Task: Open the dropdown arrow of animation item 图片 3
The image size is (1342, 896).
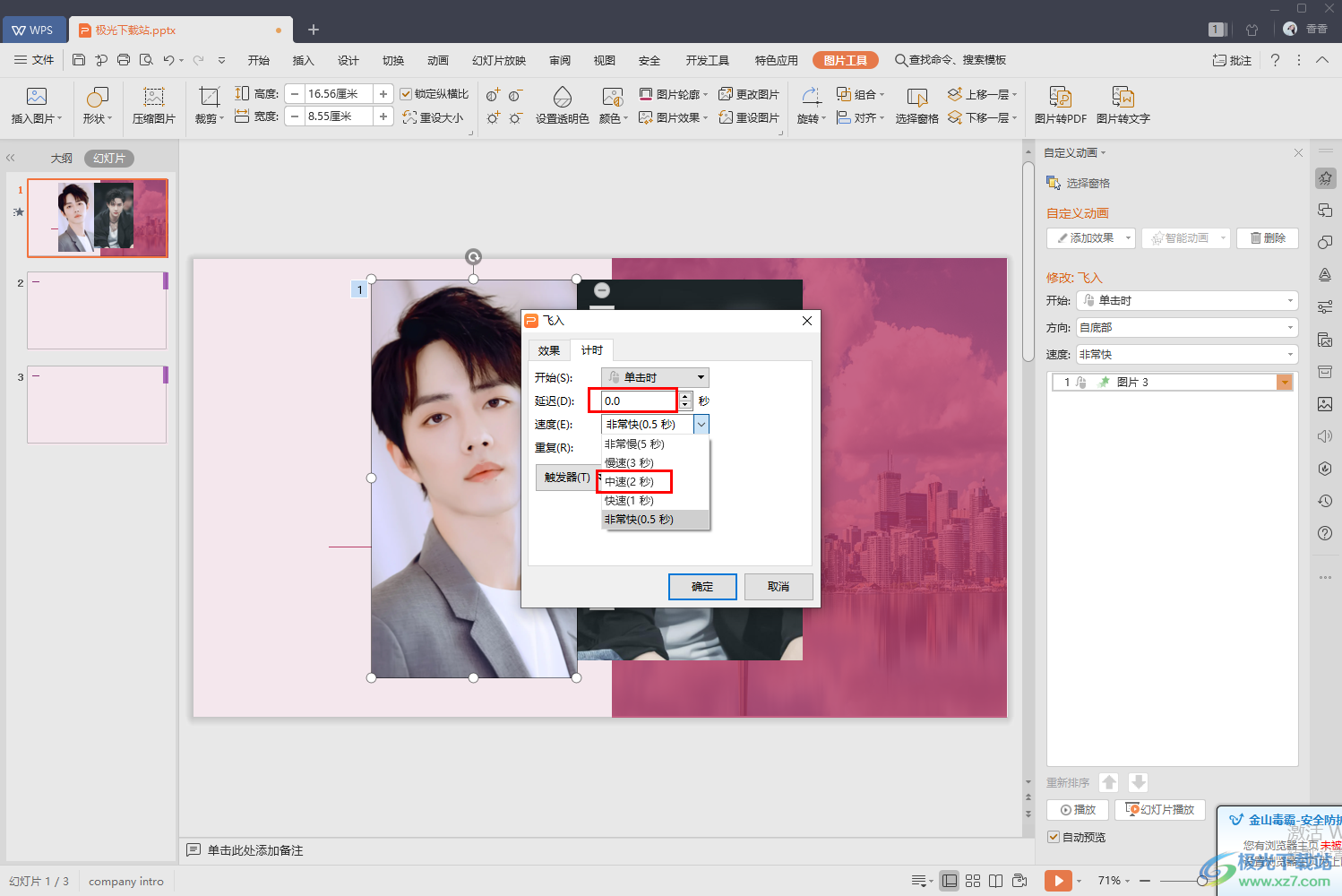Action: [x=1285, y=383]
